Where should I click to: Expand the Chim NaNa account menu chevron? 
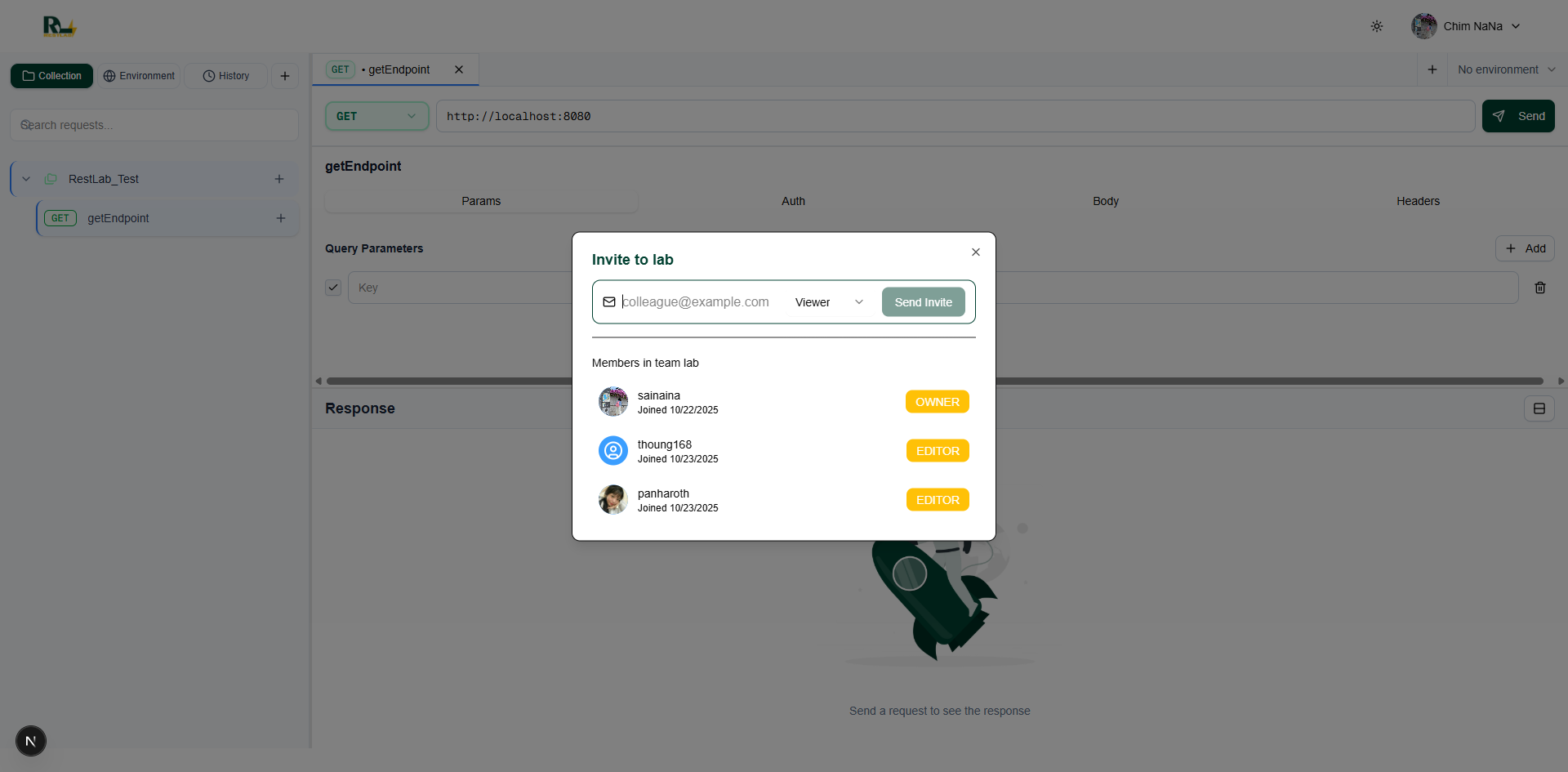point(1516,26)
